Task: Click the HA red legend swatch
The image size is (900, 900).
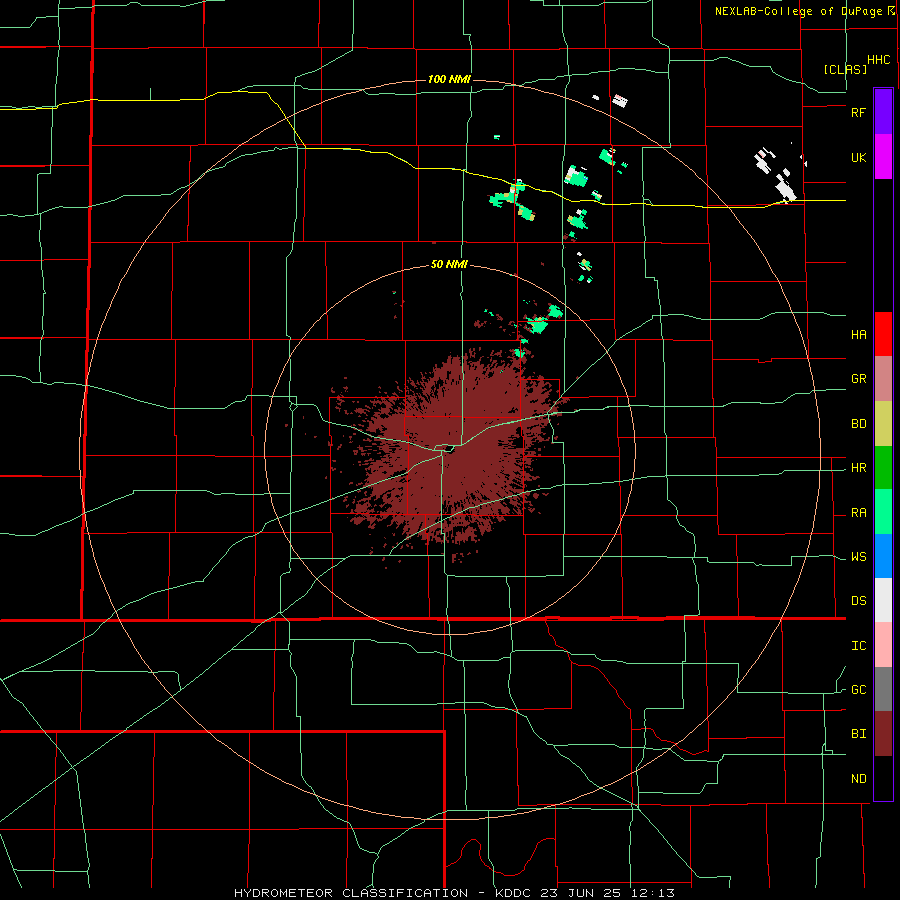Action: click(x=883, y=334)
